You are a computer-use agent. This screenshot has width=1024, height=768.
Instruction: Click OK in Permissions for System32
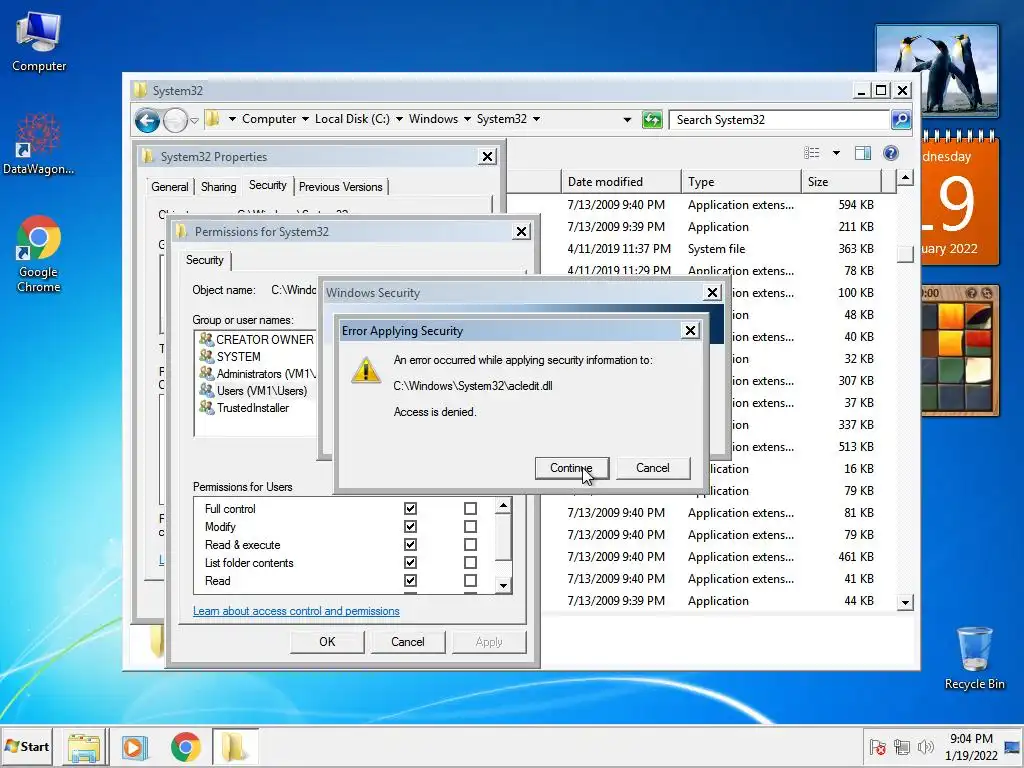327,642
